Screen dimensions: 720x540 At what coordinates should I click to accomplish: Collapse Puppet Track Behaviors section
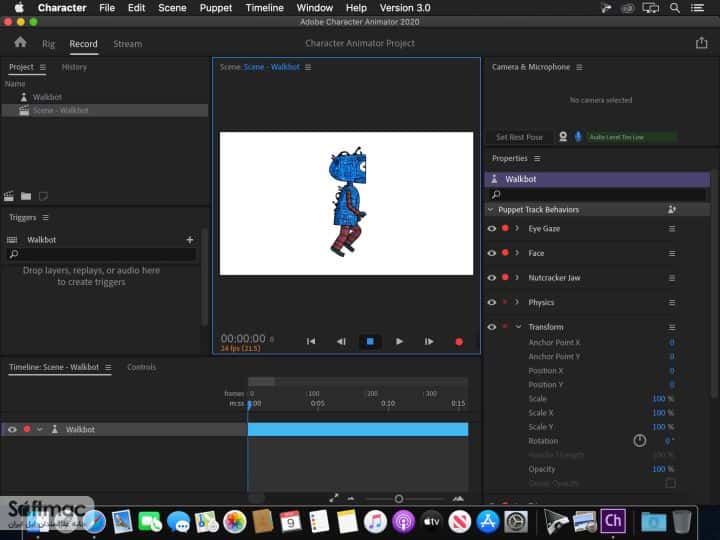(x=490, y=210)
